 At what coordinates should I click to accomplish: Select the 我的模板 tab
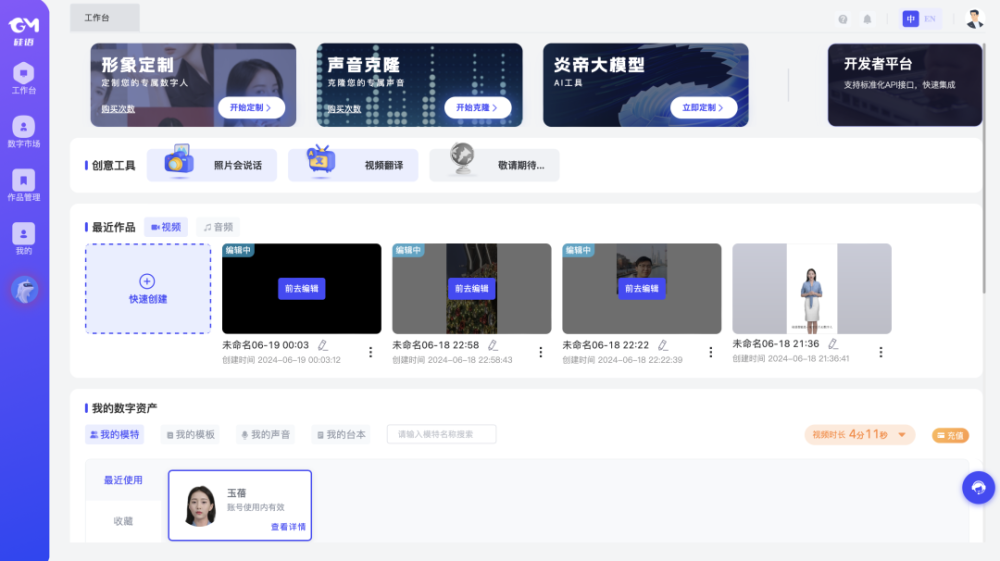point(190,435)
